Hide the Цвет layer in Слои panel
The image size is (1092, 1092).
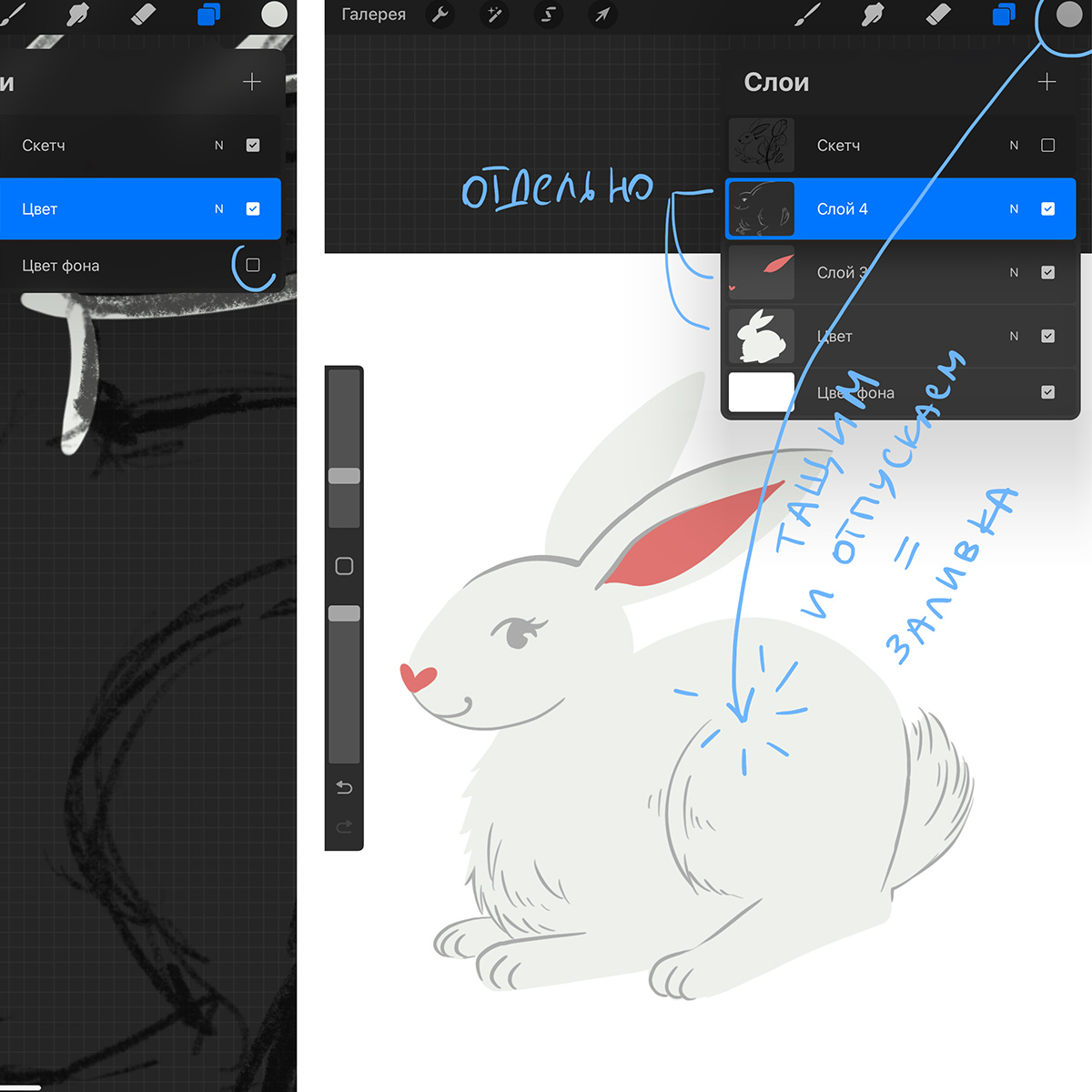pyautogui.click(x=1048, y=337)
